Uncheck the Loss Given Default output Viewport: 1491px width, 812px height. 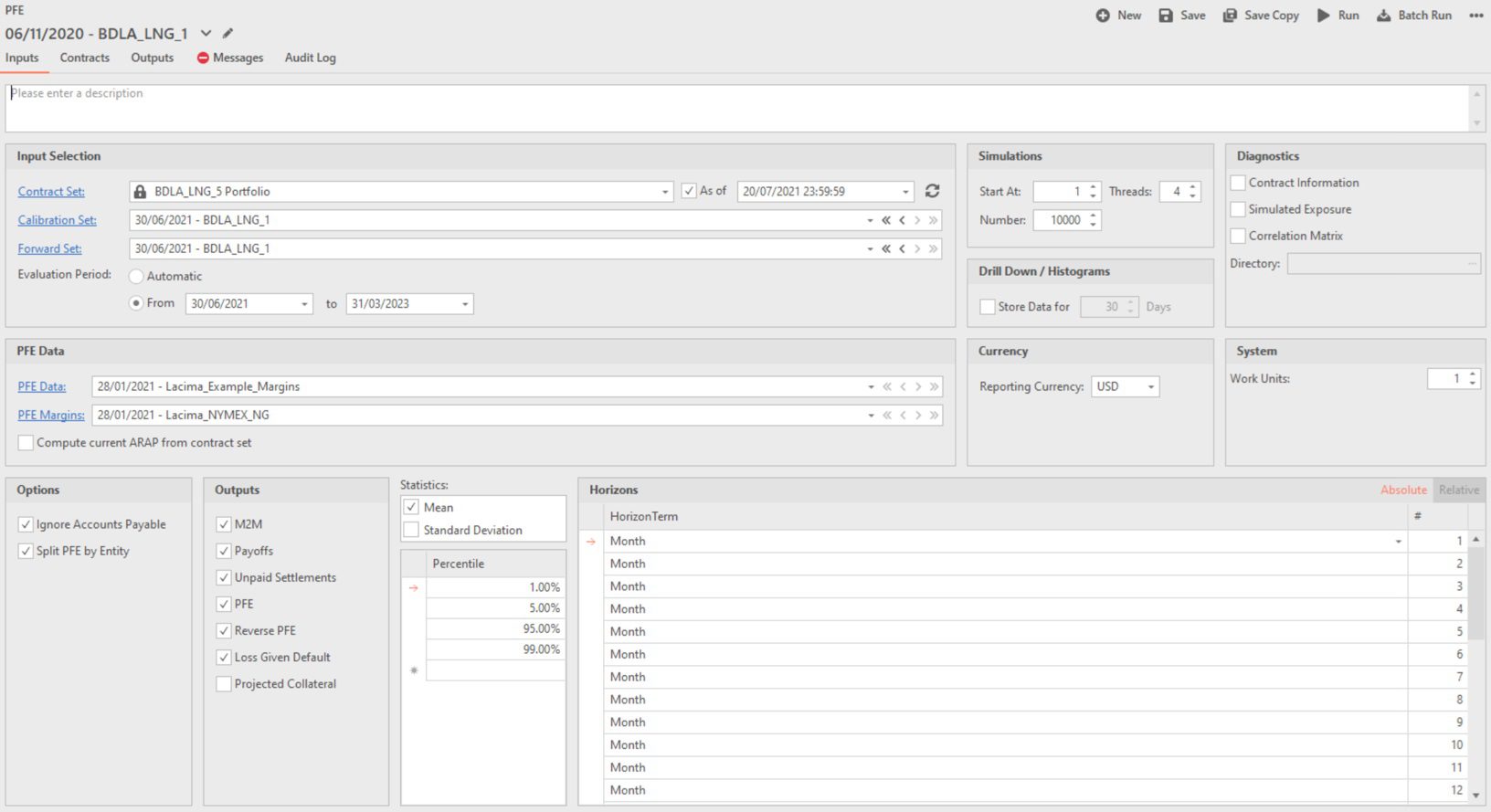coord(224,657)
